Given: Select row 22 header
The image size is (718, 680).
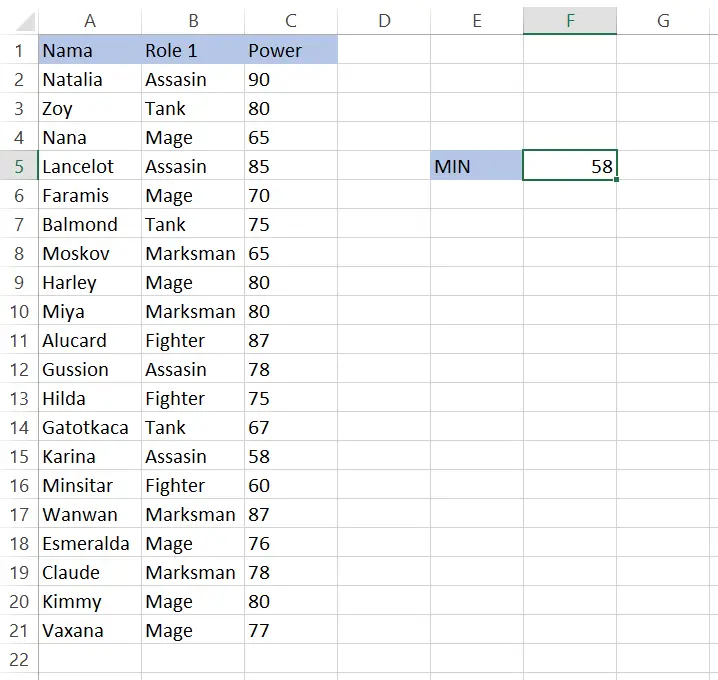Looking at the screenshot, I should [x=19, y=658].
